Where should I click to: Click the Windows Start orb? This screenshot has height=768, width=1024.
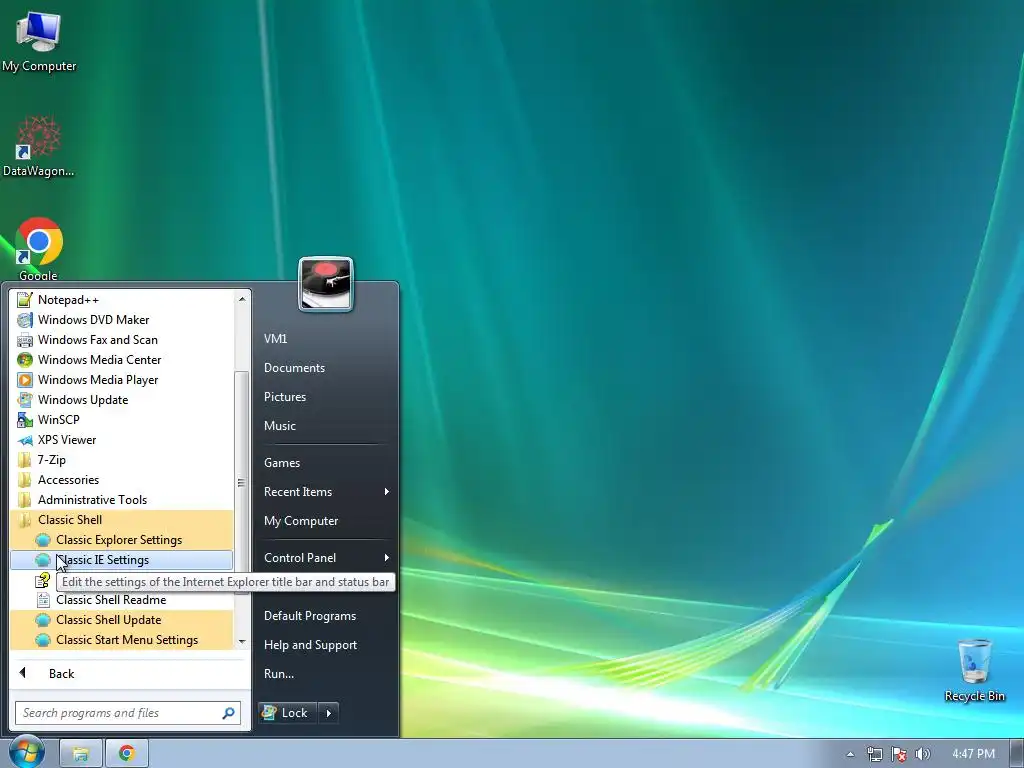26,752
